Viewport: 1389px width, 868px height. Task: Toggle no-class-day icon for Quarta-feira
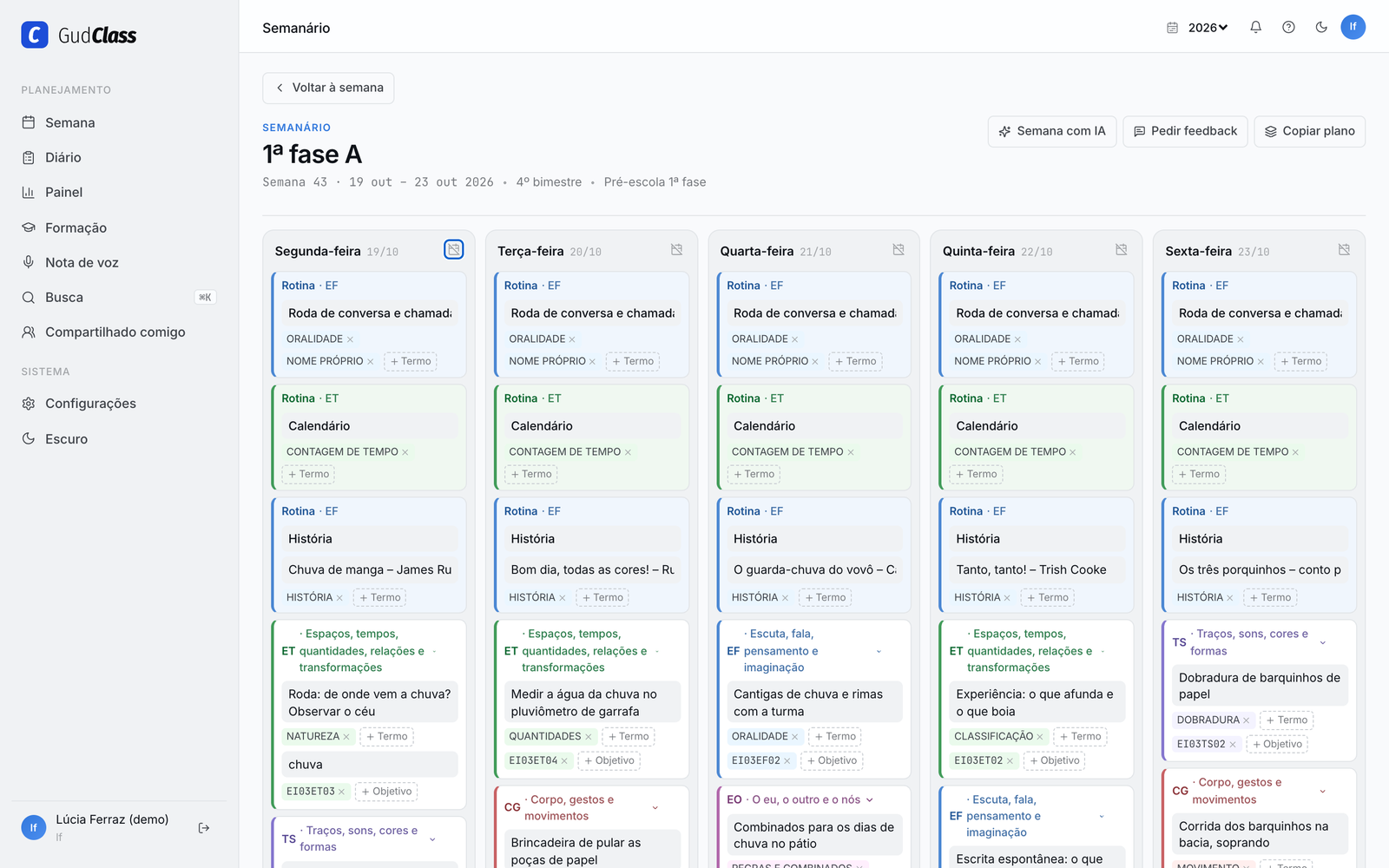[899, 250]
